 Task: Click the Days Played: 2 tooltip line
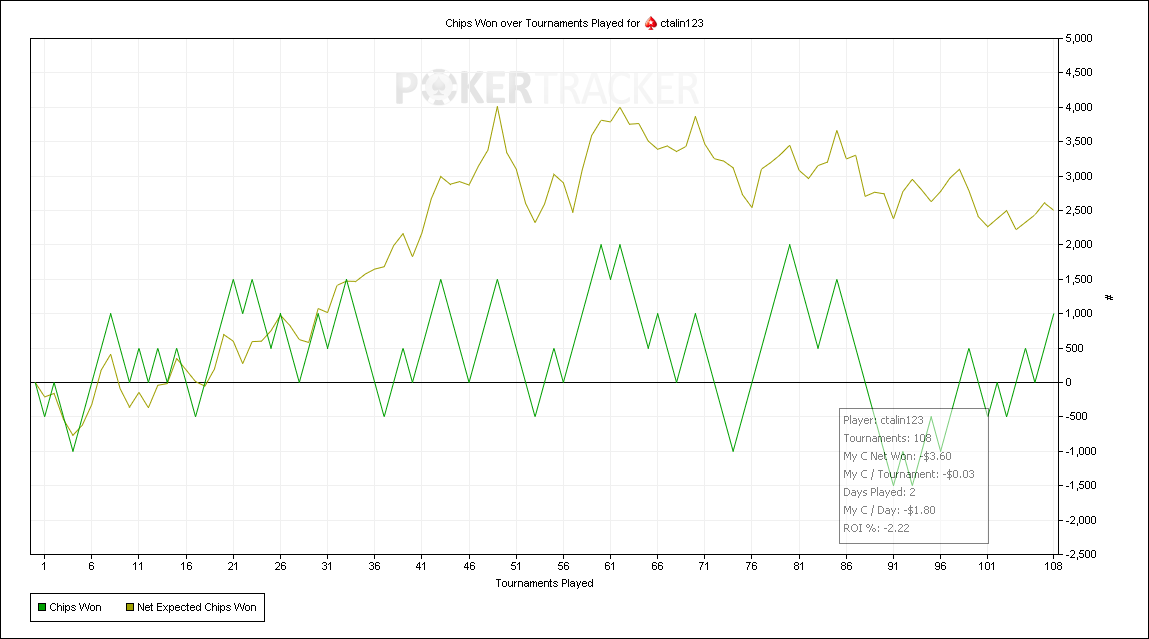879,492
